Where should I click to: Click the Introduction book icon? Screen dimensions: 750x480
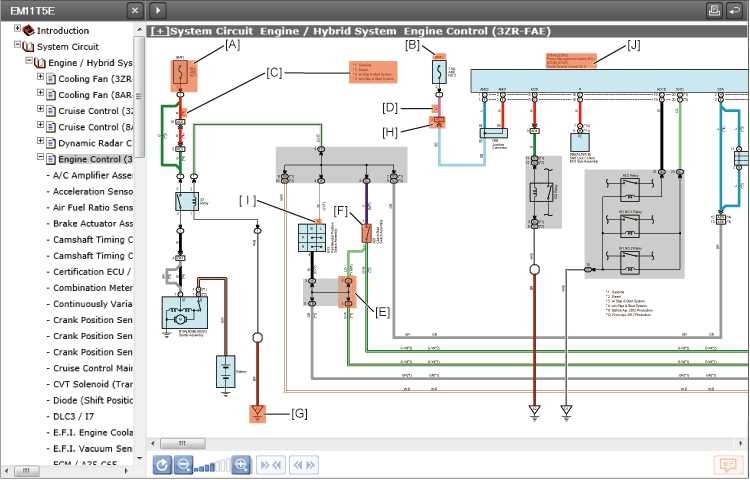click(x=28, y=31)
